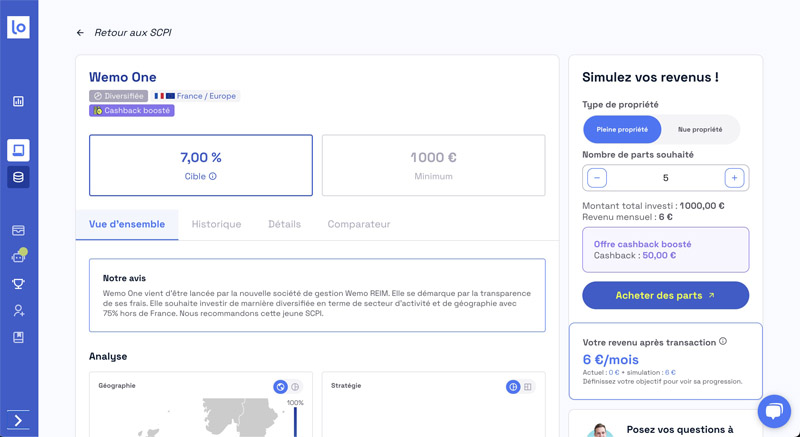Click the 'Offre cashback boosté' box
This screenshot has height=437, width=800.
tap(665, 250)
